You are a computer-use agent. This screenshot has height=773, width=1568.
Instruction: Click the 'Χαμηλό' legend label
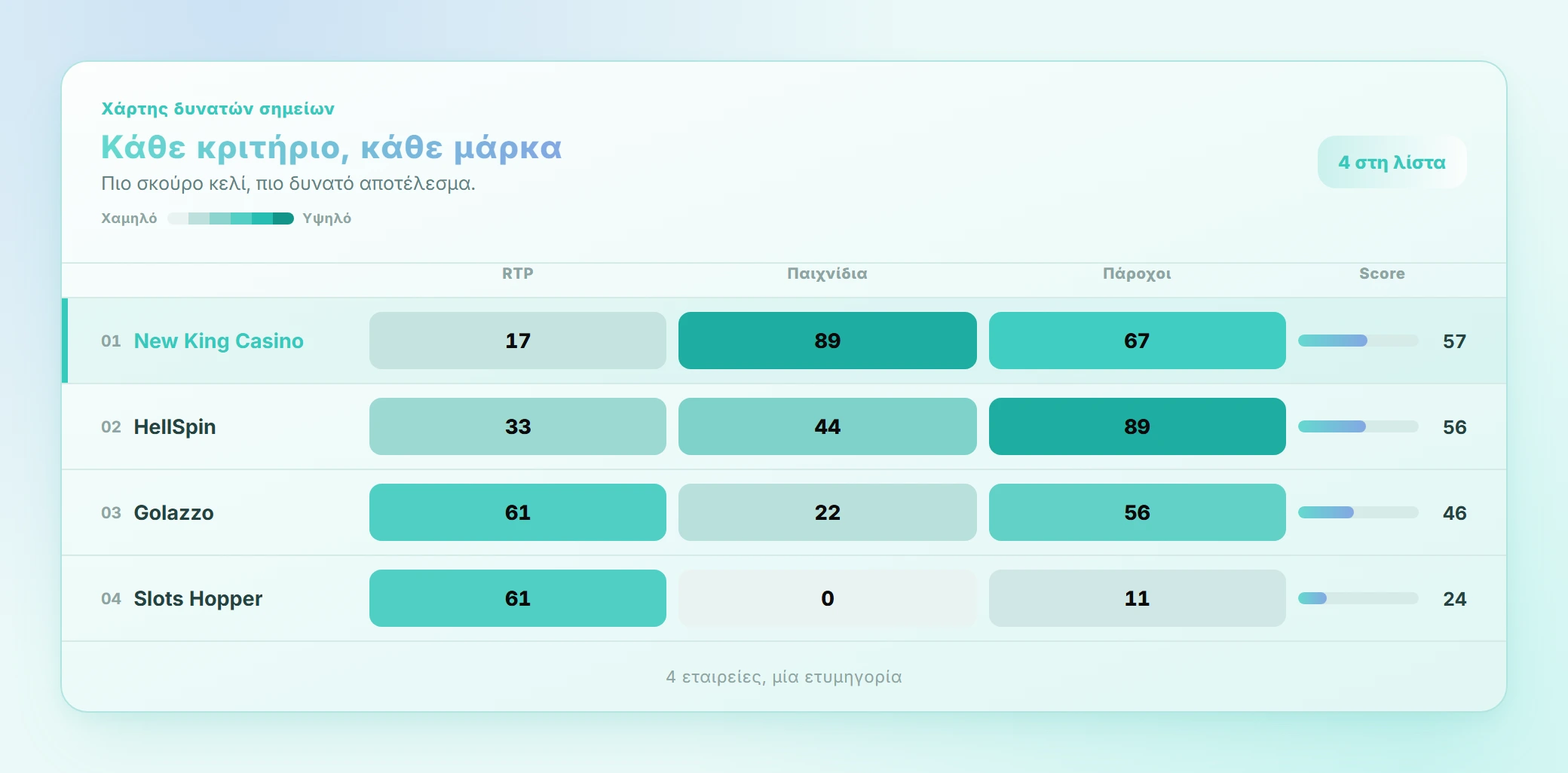[x=129, y=218]
